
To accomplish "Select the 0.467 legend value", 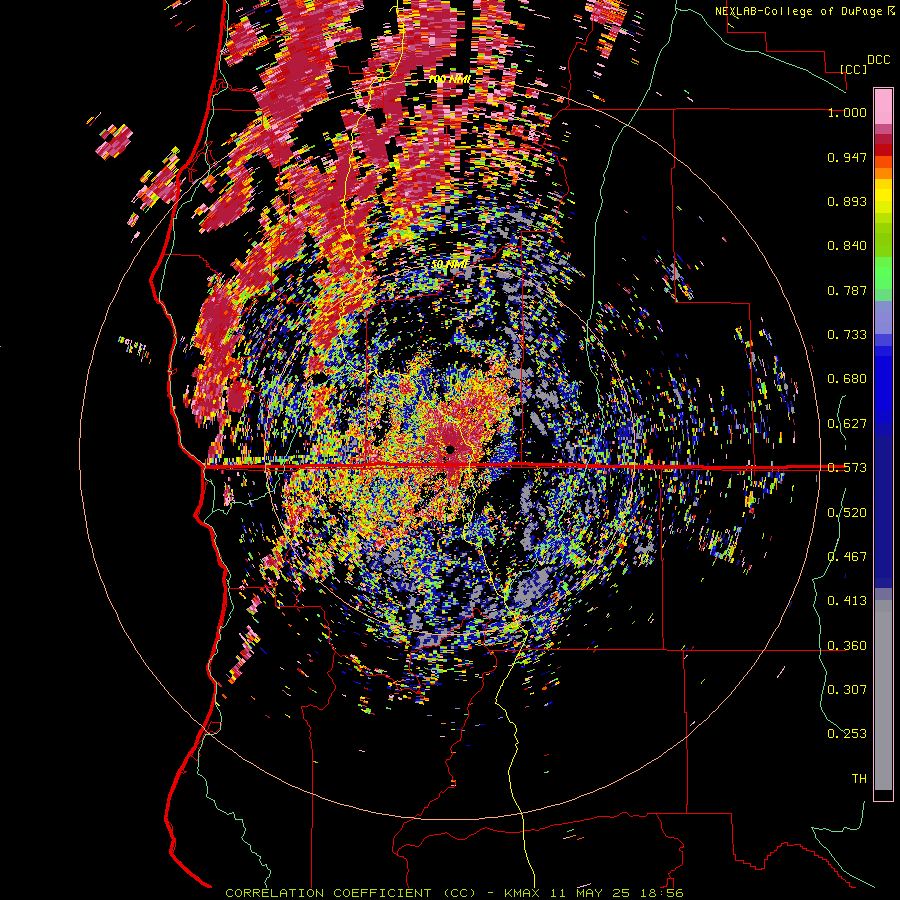I will 847,557.
